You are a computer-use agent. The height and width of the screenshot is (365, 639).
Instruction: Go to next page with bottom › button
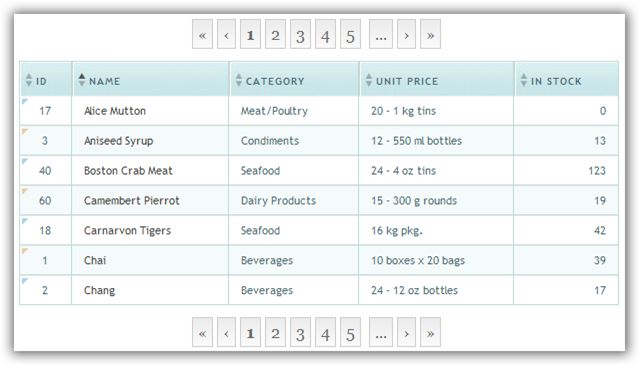(x=406, y=332)
